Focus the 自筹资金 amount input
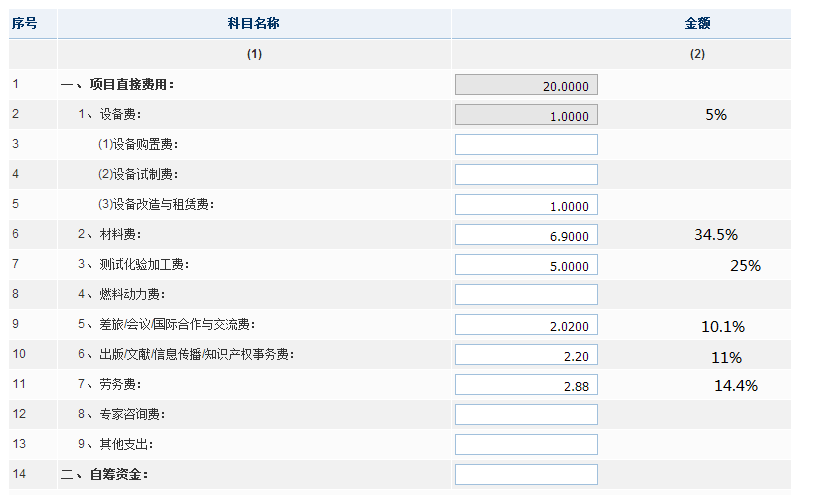The image size is (819, 495). [526, 474]
